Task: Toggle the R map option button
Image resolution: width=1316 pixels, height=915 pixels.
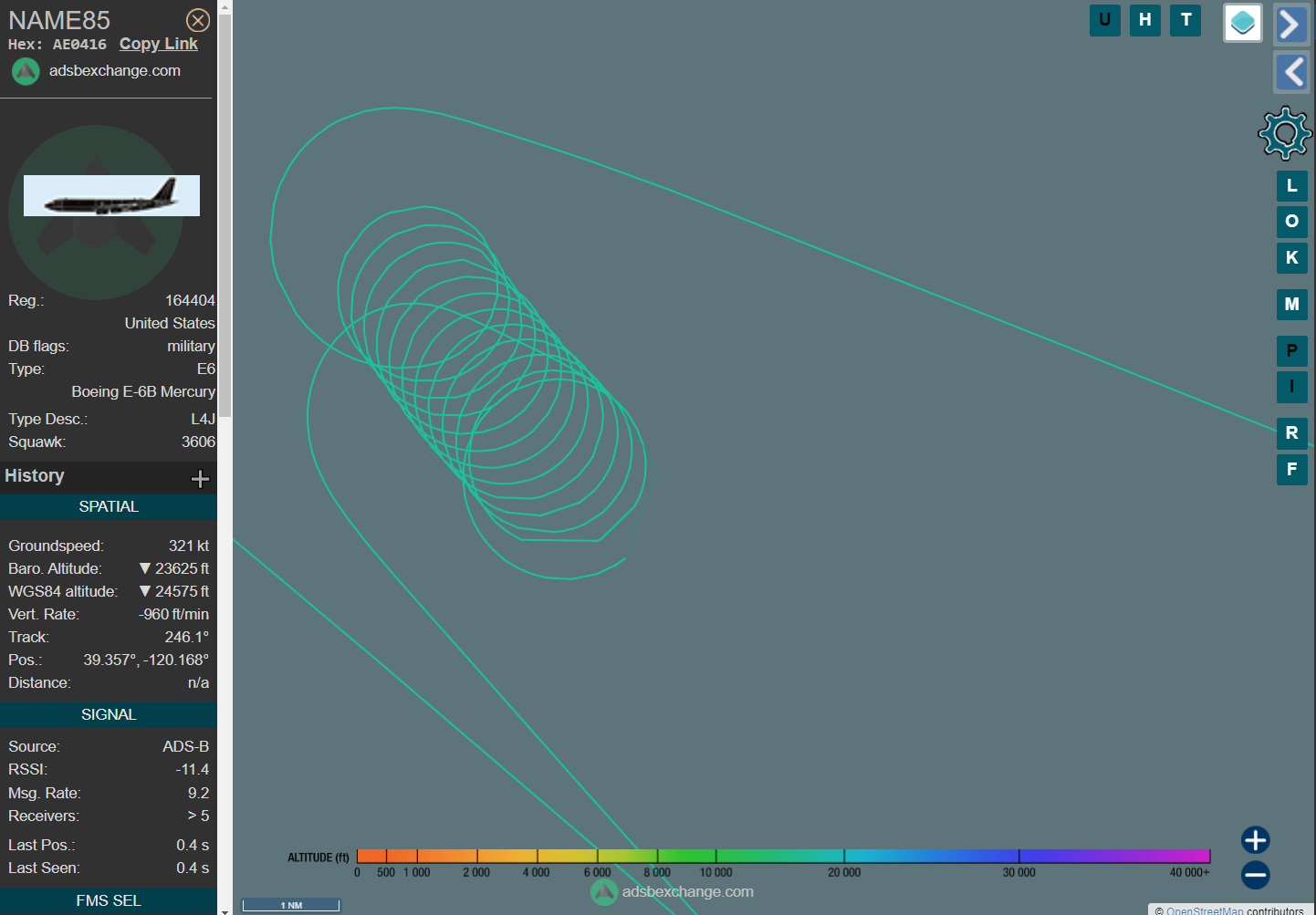Action: click(x=1292, y=433)
